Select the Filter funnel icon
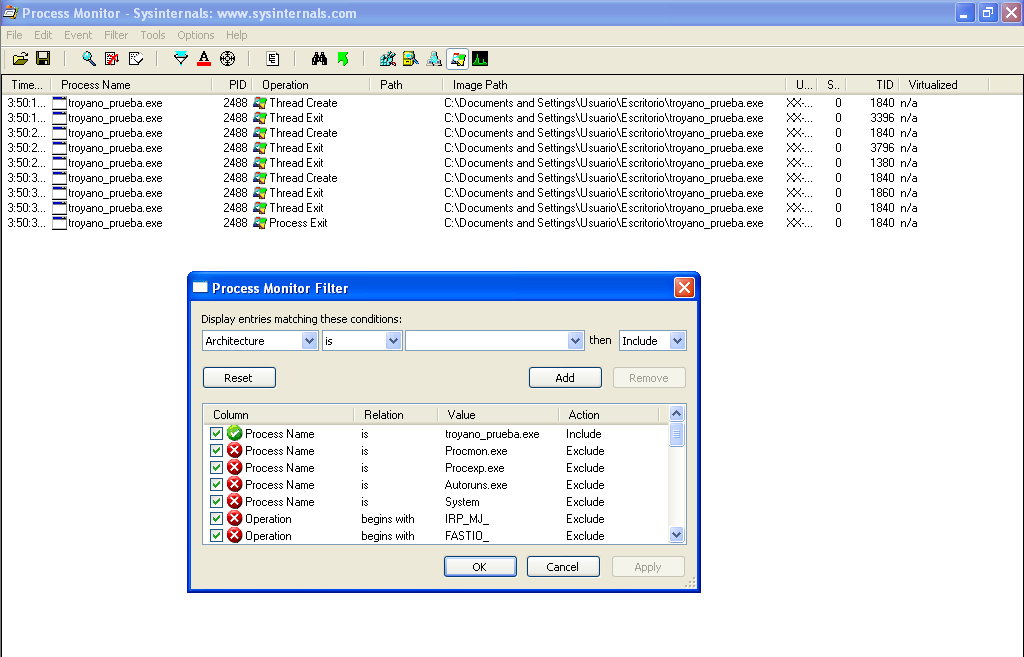1024x657 pixels. tap(181, 58)
